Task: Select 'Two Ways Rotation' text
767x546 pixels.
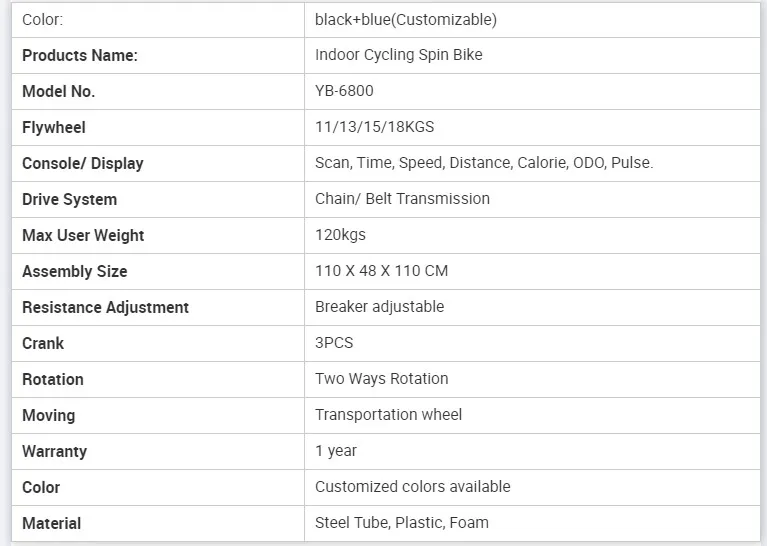Action: pos(382,379)
